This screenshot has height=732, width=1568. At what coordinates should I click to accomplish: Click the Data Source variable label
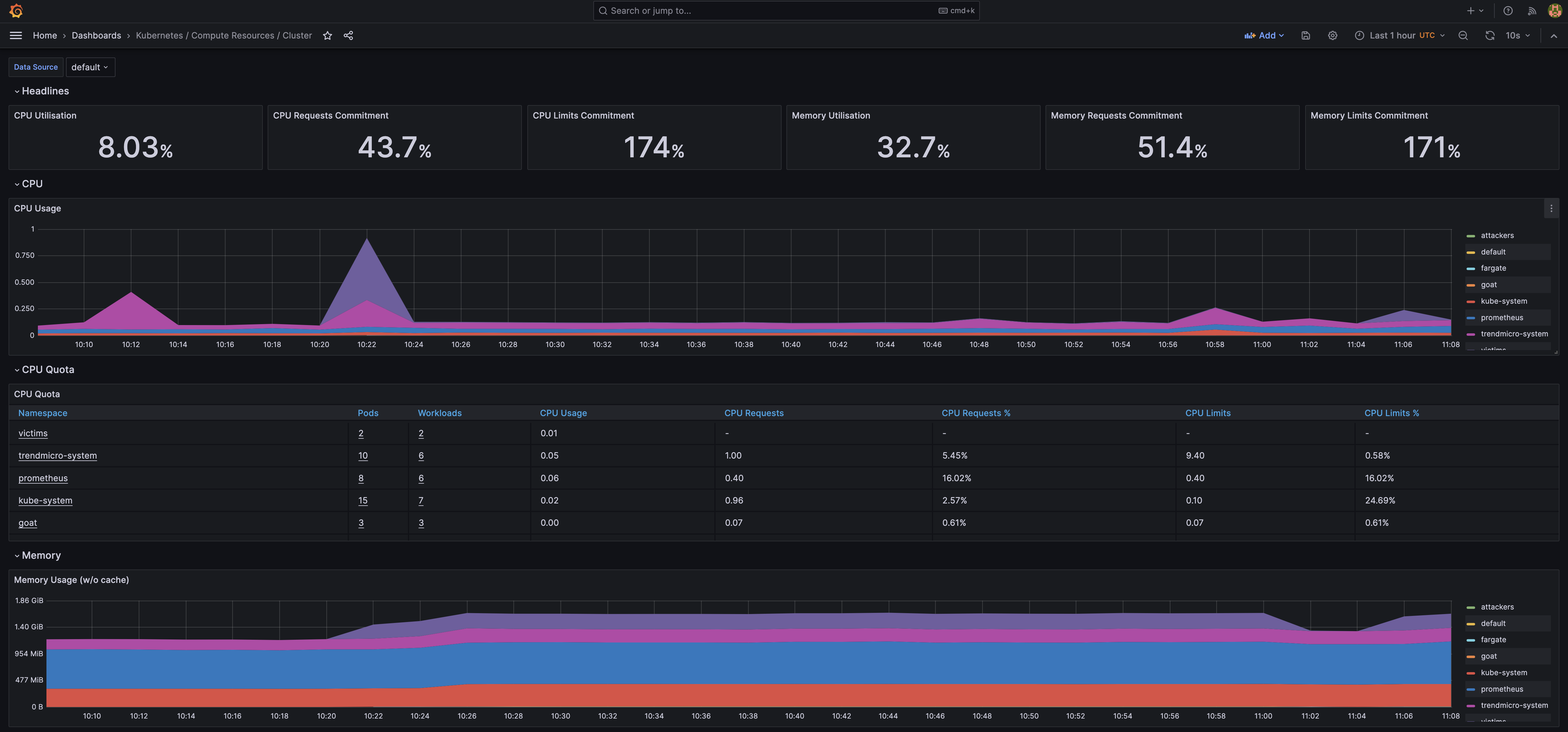coord(36,67)
